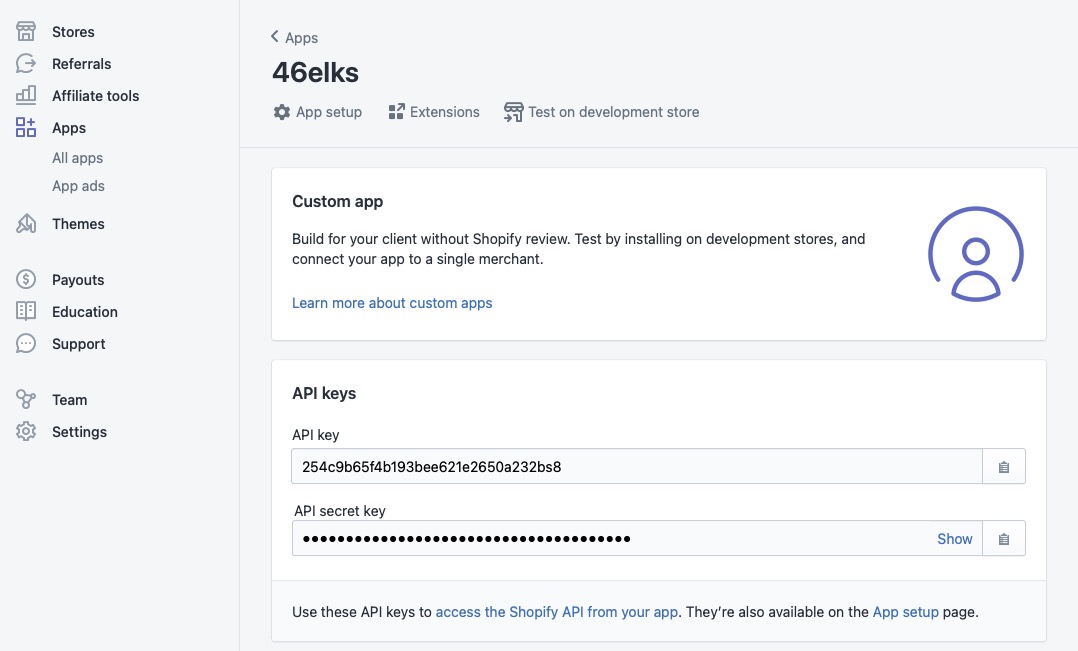
Task: Click the Stores icon in sidebar
Action: (x=26, y=32)
